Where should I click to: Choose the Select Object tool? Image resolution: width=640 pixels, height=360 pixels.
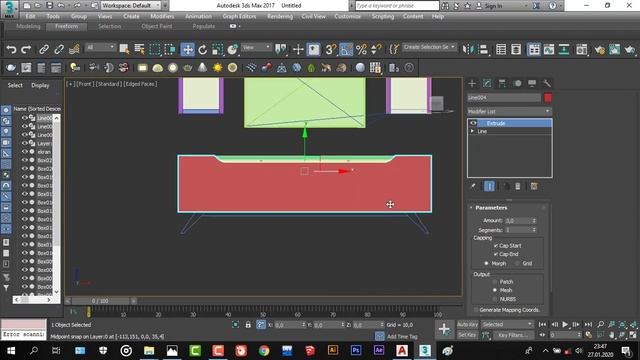pos(124,50)
